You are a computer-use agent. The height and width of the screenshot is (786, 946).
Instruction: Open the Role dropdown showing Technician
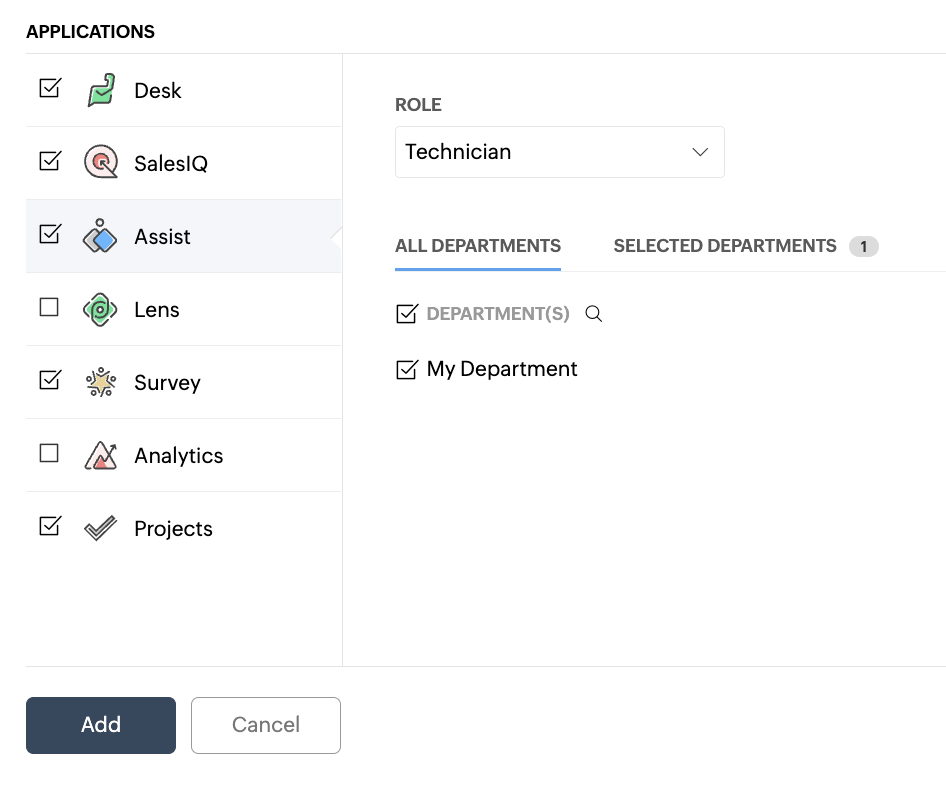tap(540, 152)
